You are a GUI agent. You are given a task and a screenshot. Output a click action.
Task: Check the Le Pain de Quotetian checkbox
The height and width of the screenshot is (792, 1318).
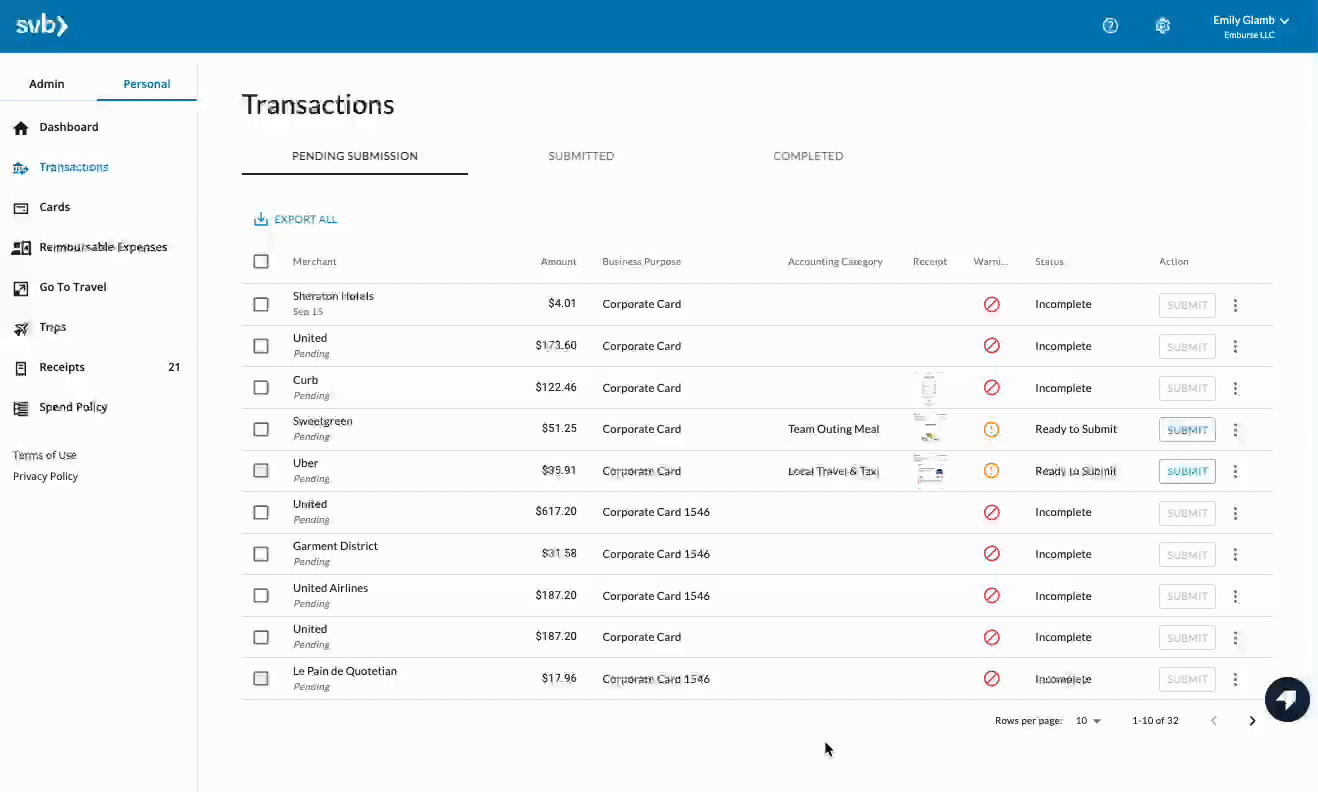pyautogui.click(x=261, y=678)
